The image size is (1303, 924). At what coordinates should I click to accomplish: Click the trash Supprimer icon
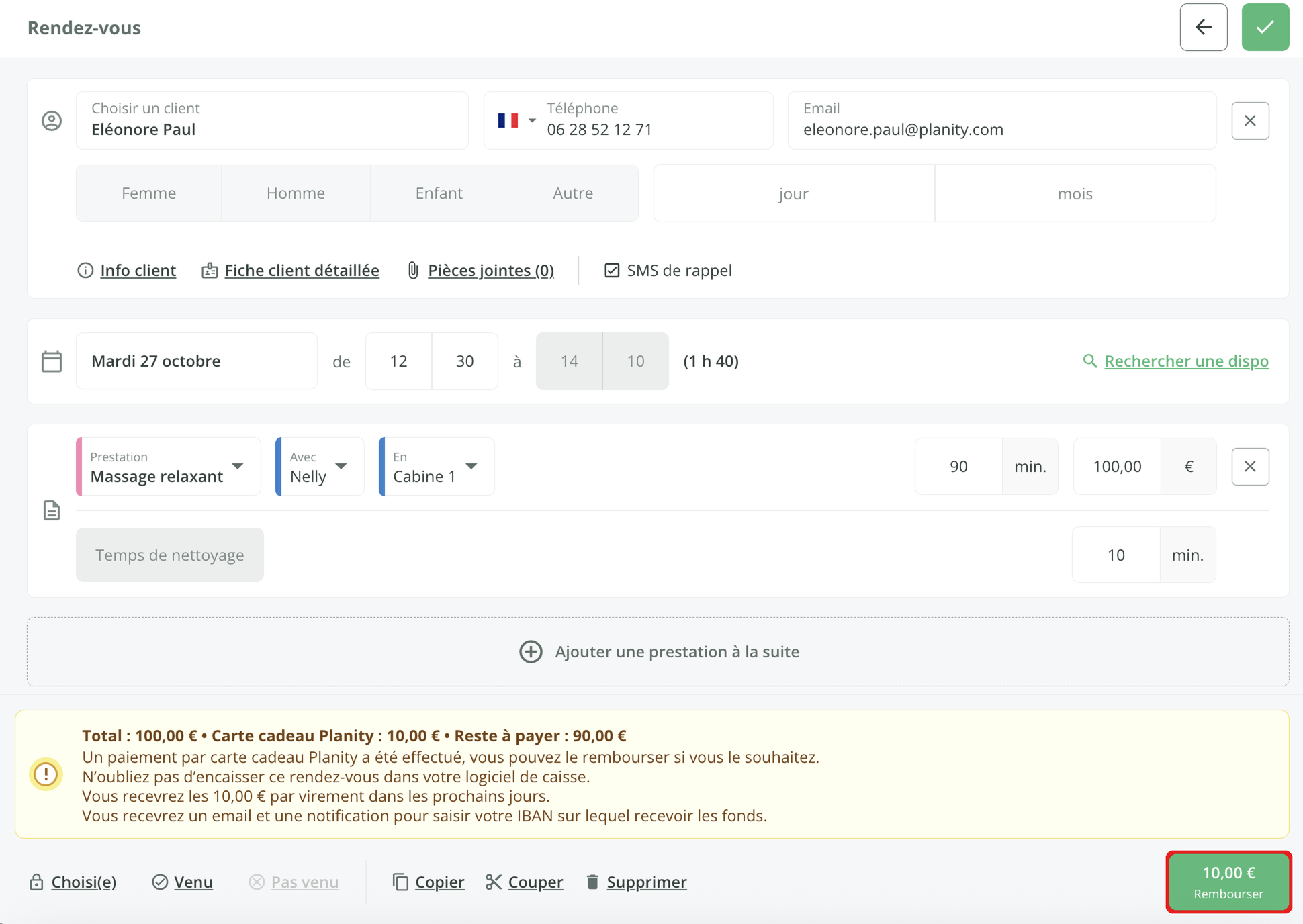[592, 882]
